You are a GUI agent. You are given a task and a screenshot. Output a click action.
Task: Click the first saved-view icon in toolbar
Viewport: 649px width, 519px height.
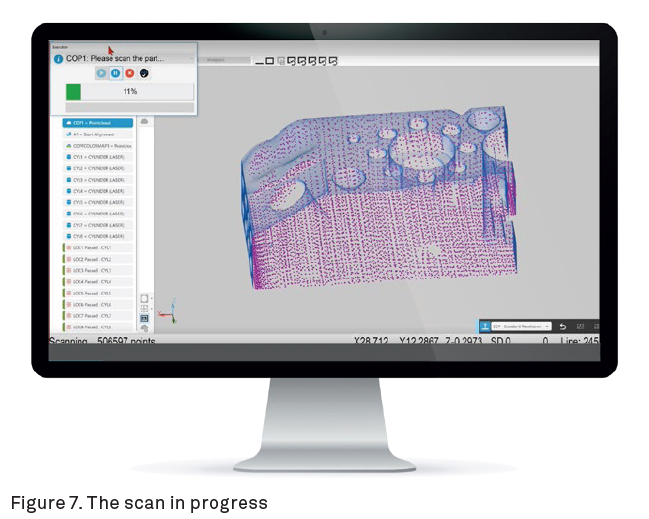point(291,61)
